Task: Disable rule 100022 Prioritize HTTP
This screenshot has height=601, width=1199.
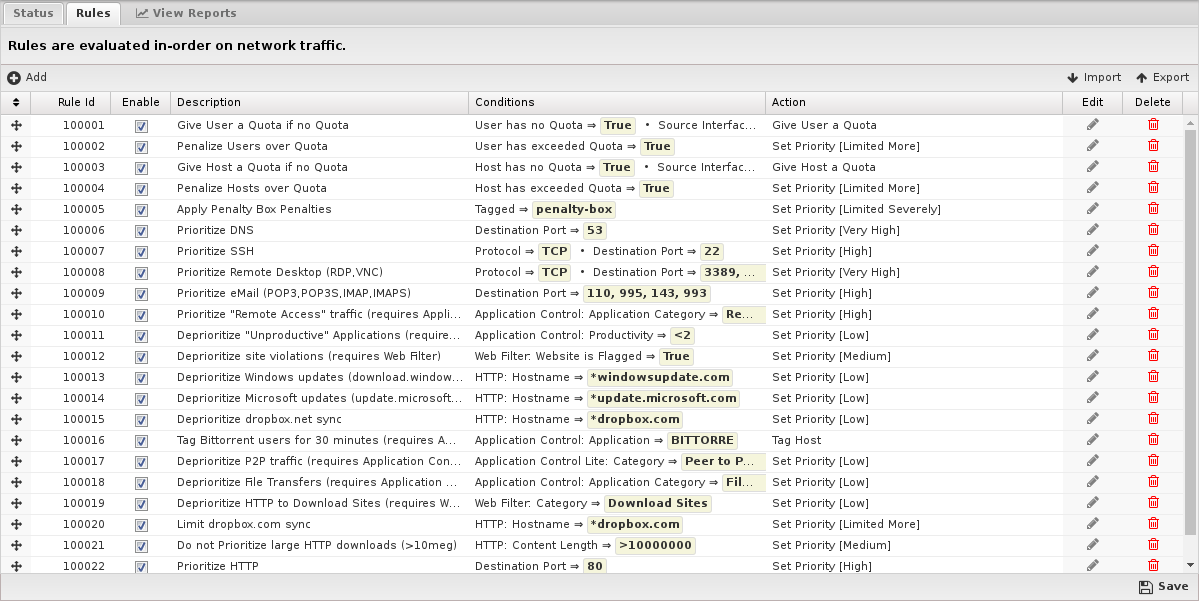Action: click(141, 567)
